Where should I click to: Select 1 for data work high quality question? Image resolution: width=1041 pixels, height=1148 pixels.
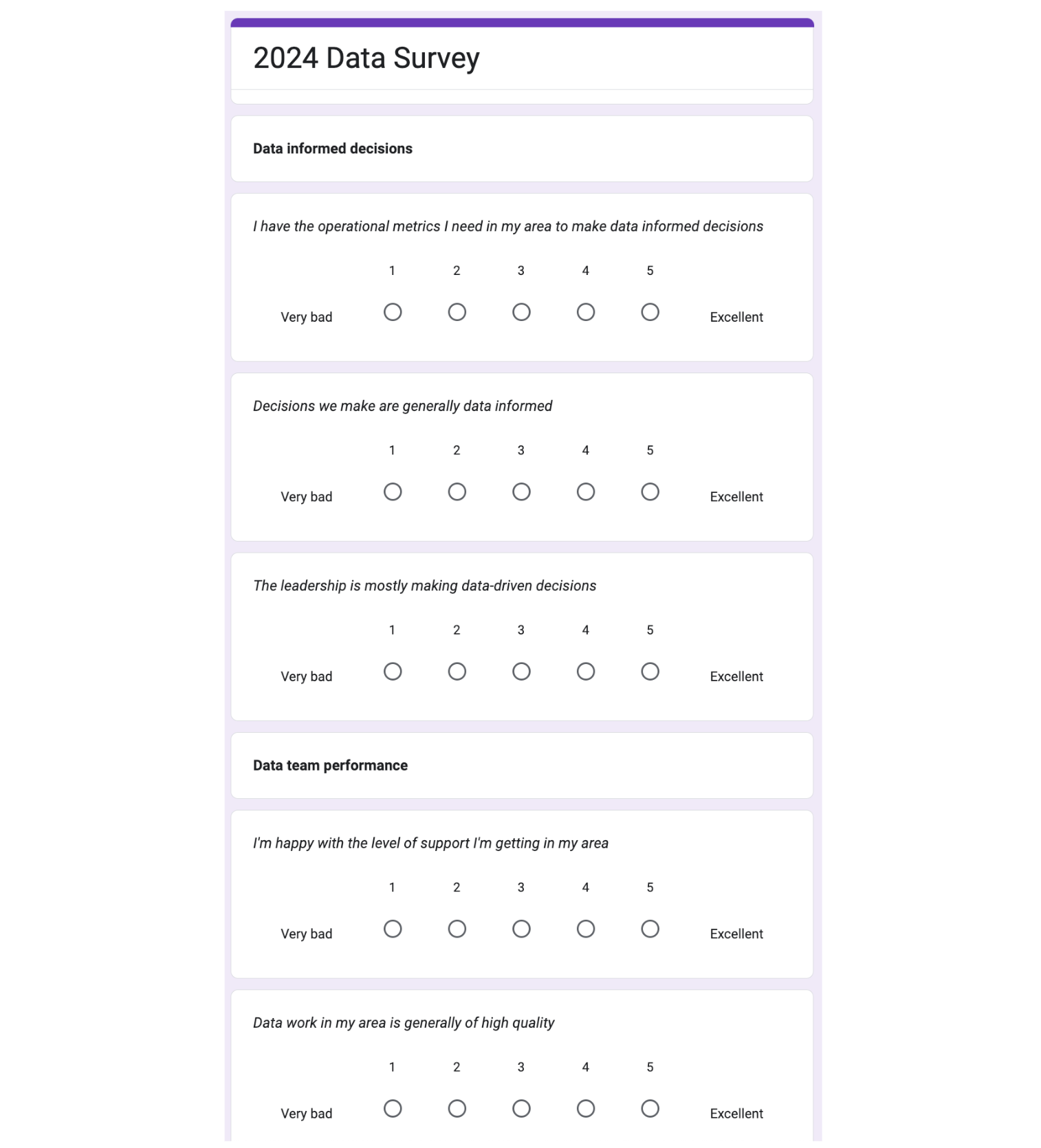393,1109
